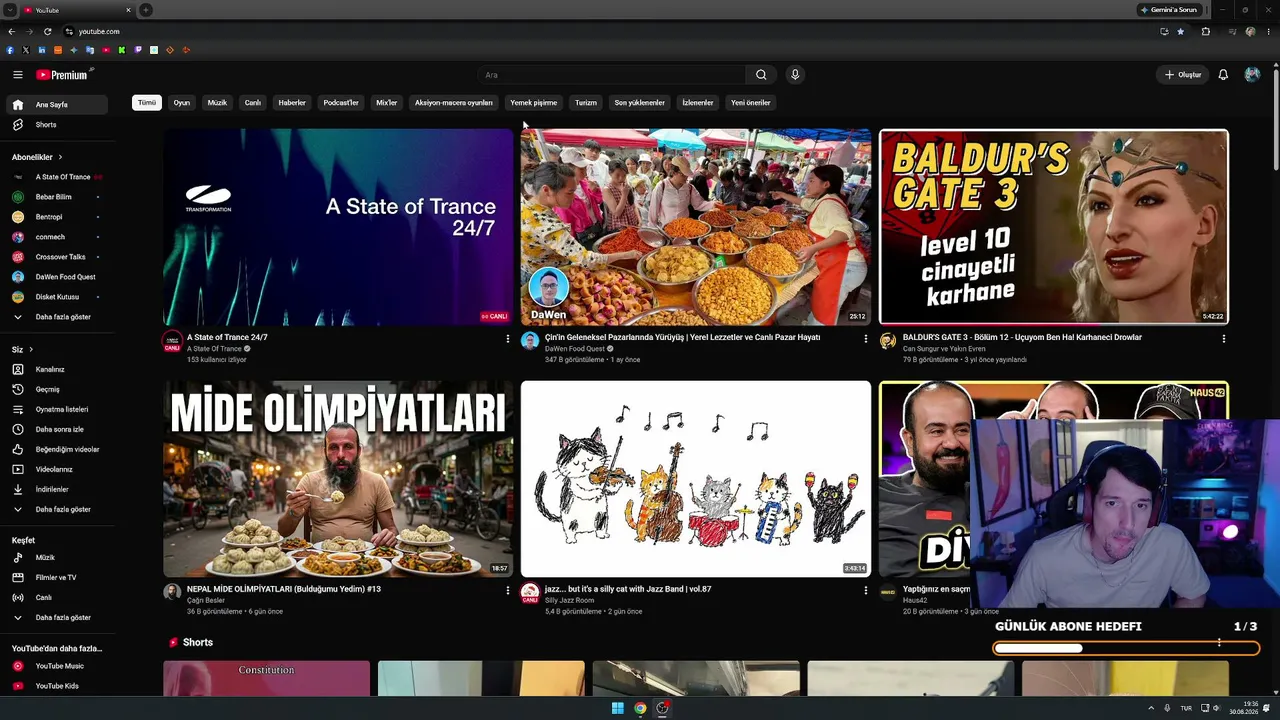1280x720 pixels.
Task: Open the Facebook bookmark
Action: [x=10, y=50]
